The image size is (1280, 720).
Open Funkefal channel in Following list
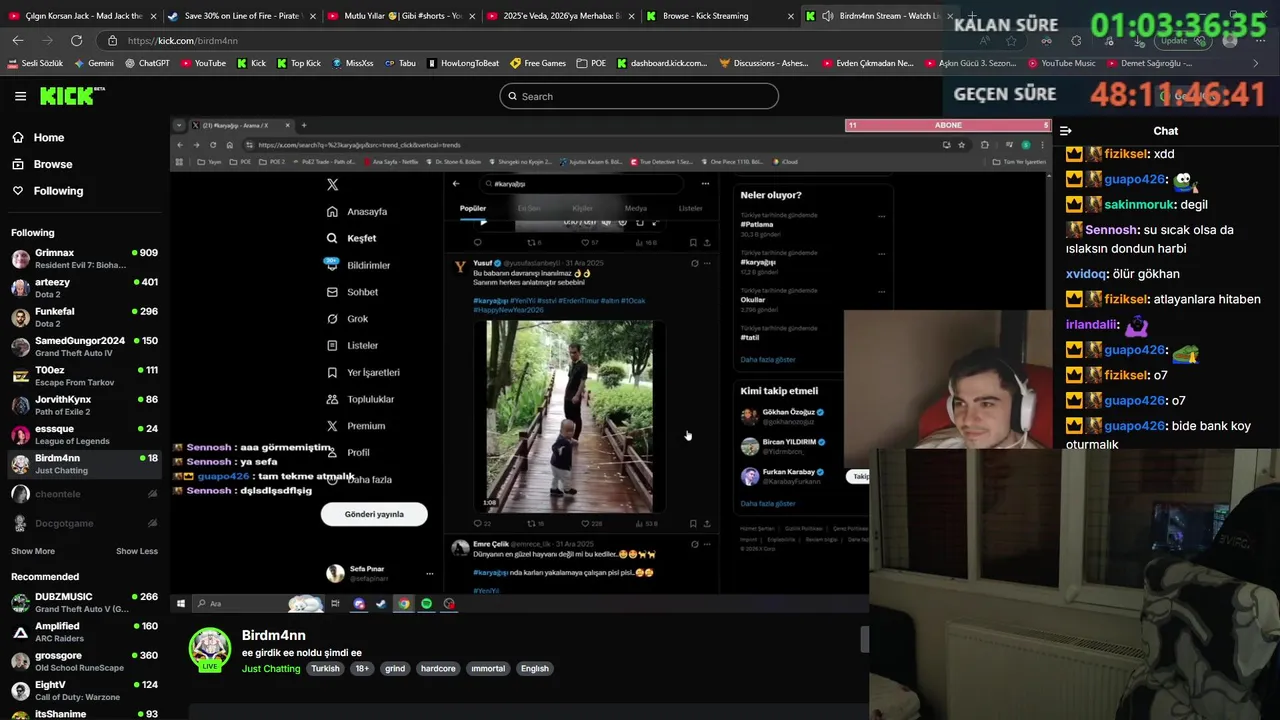(x=84, y=317)
